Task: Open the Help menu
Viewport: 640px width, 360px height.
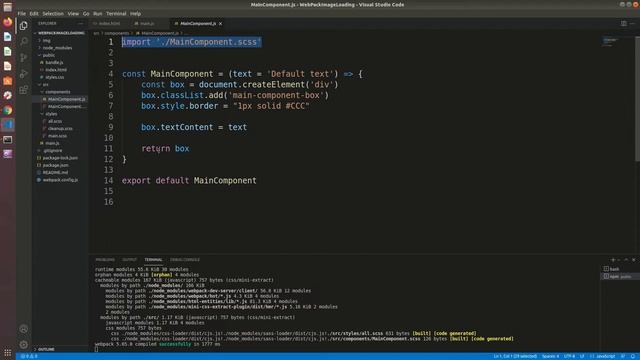Action: coord(136,13)
